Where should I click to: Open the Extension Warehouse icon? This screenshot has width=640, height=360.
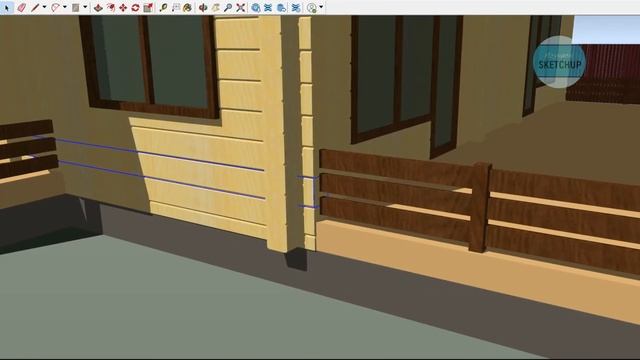pos(268,7)
